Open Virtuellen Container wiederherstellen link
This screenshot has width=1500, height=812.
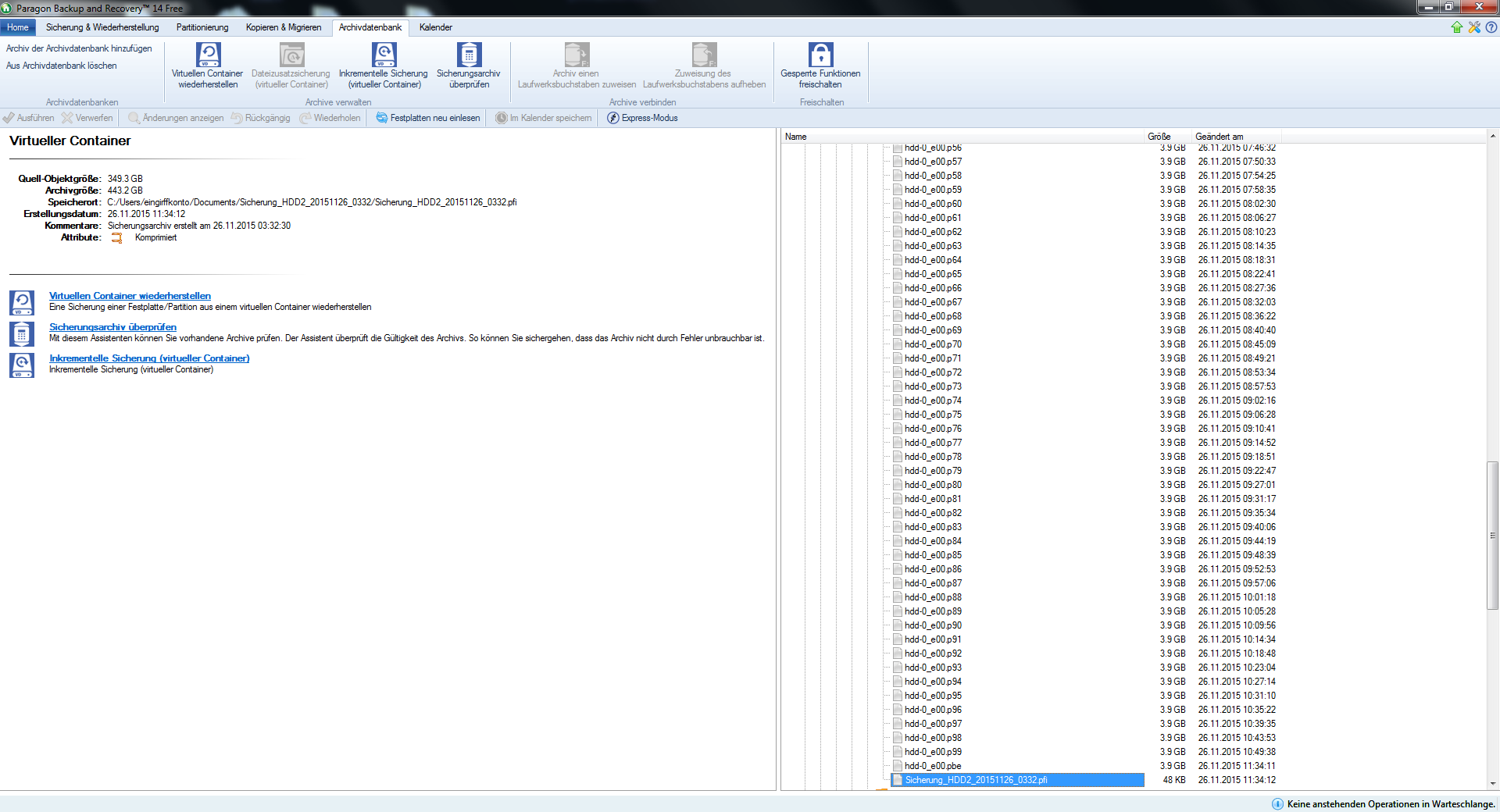click(130, 296)
